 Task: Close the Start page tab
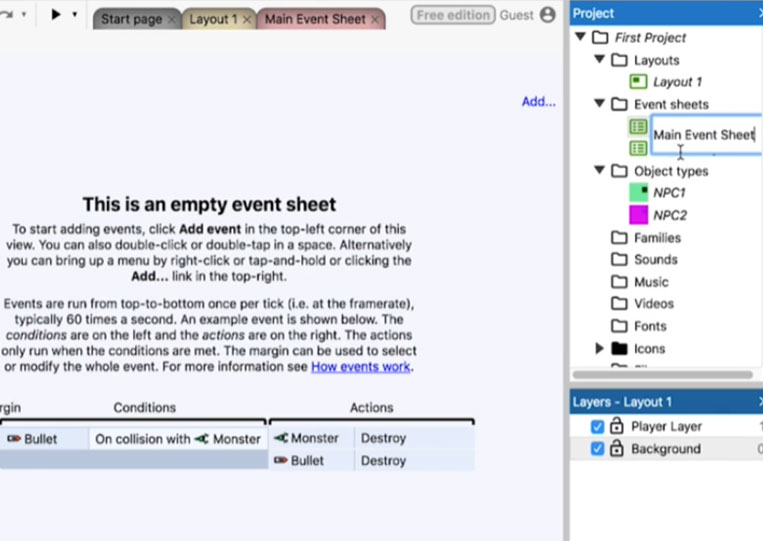click(x=171, y=20)
